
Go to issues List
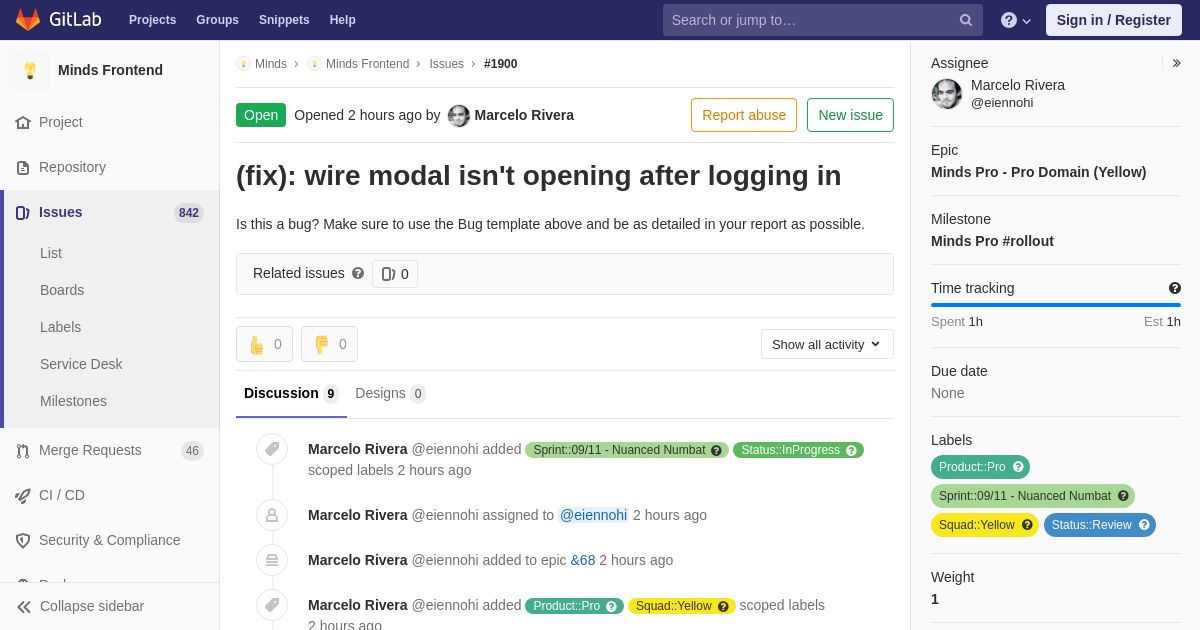tap(51, 253)
